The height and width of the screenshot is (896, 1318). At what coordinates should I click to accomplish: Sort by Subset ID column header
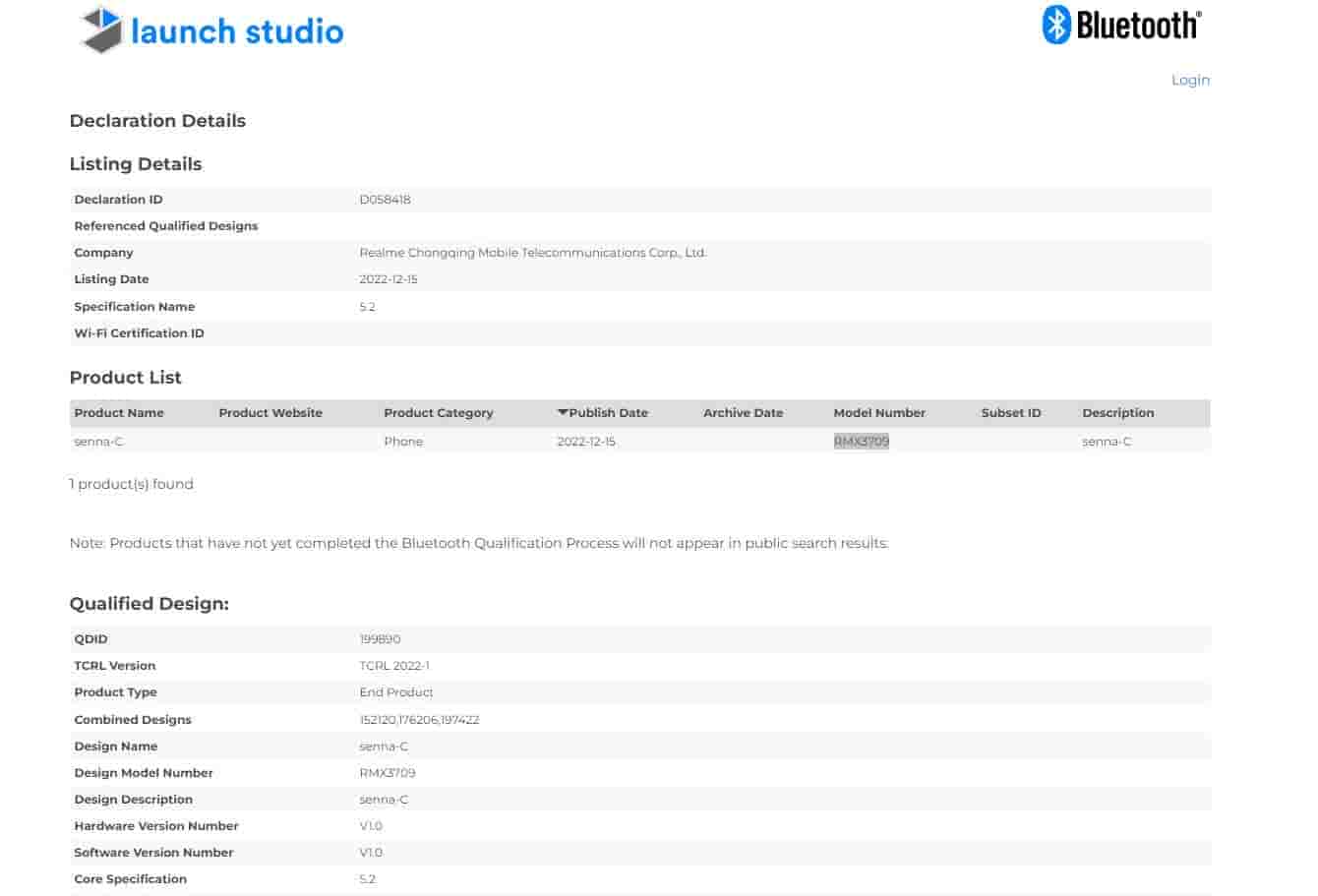click(x=1010, y=413)
